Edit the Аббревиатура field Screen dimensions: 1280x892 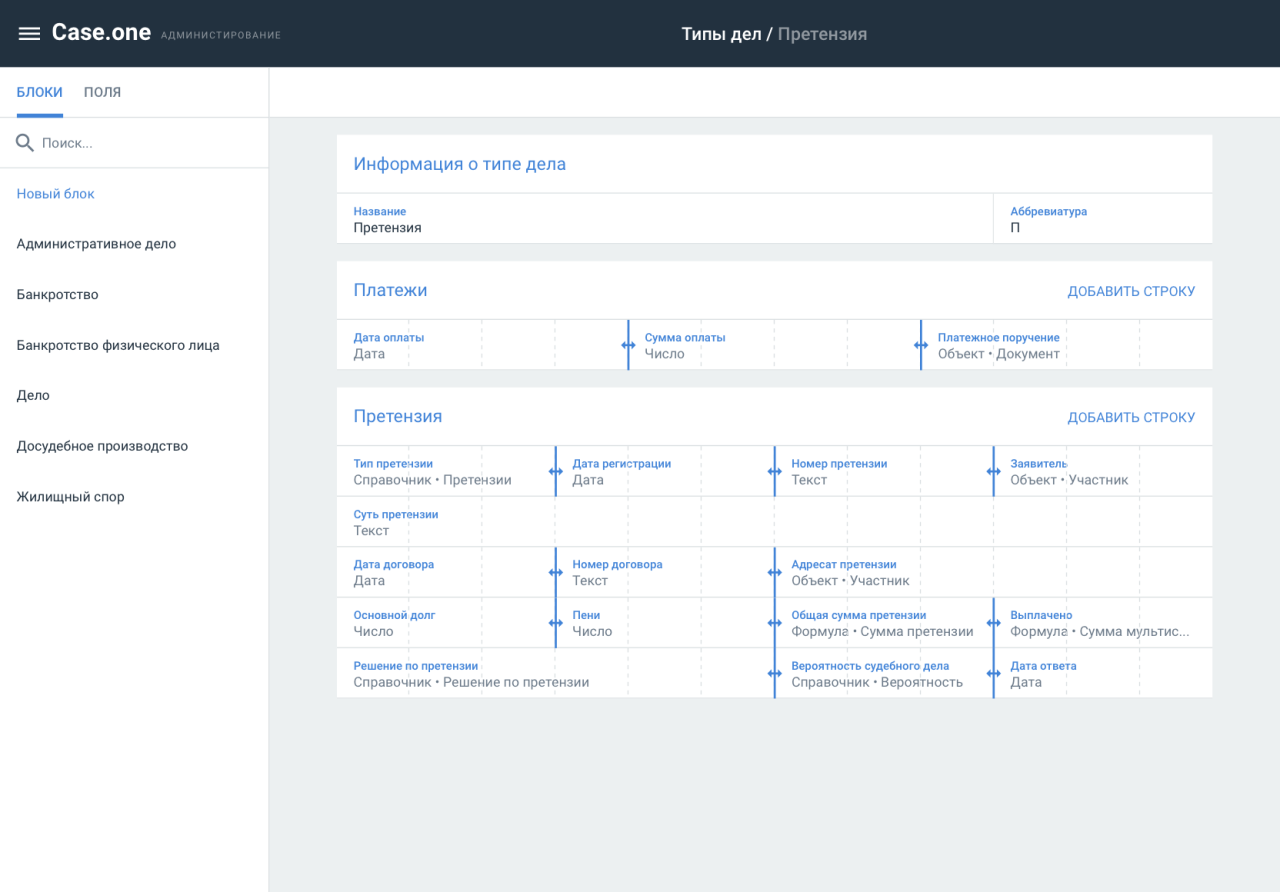(x=1103, y=219)
